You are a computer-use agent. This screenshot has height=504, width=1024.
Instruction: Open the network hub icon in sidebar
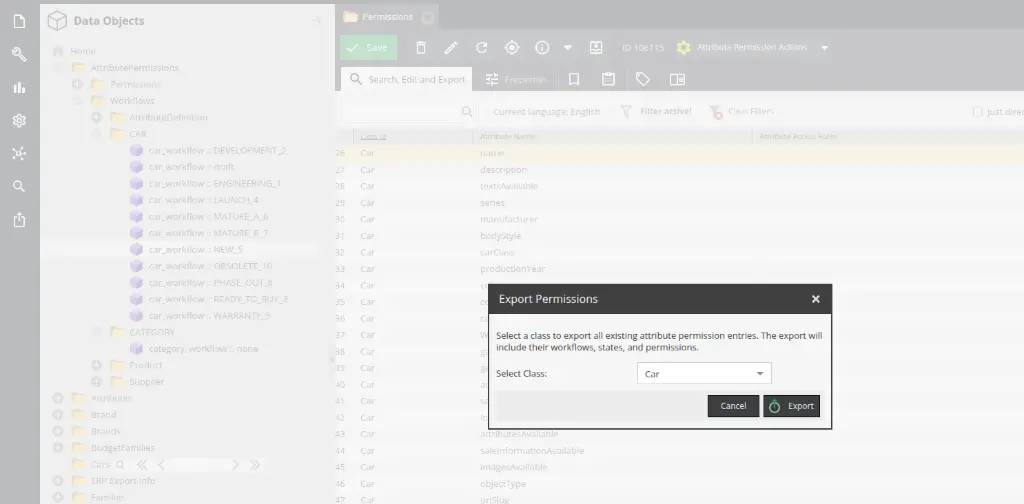(19, 153)
